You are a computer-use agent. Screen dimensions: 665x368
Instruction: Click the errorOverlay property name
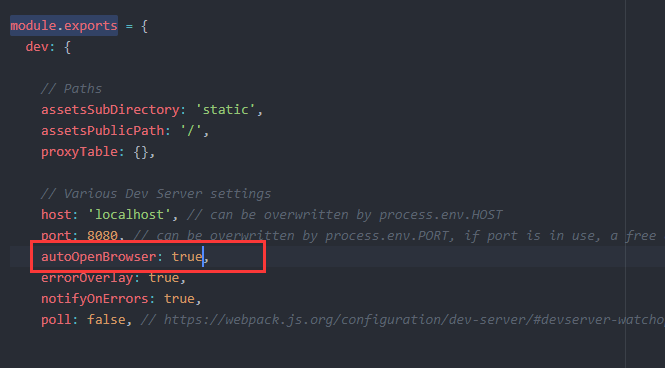click(87, 278)
